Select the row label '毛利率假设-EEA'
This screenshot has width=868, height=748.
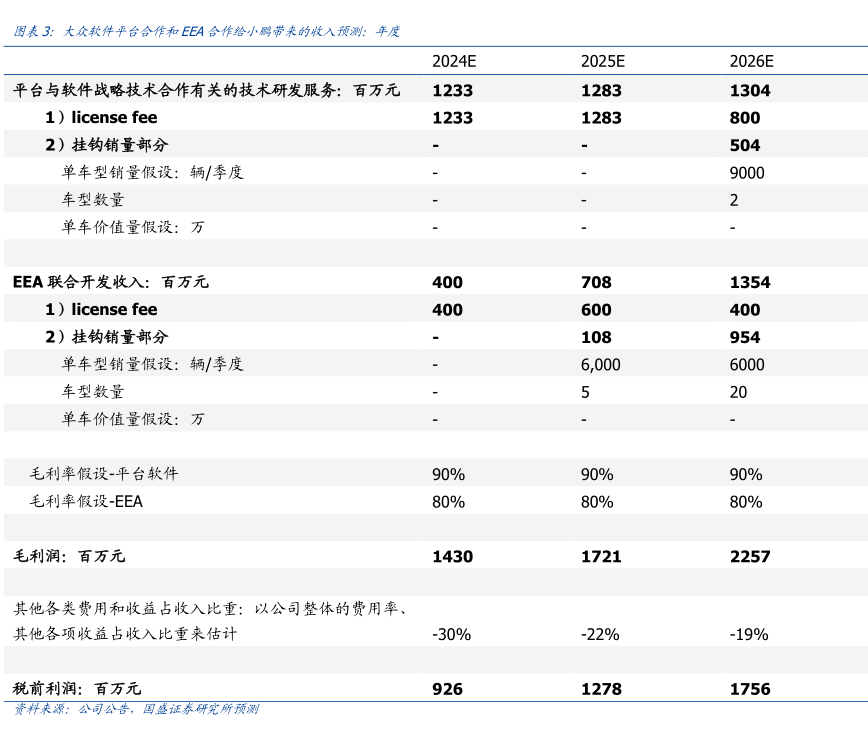point(86,501)
